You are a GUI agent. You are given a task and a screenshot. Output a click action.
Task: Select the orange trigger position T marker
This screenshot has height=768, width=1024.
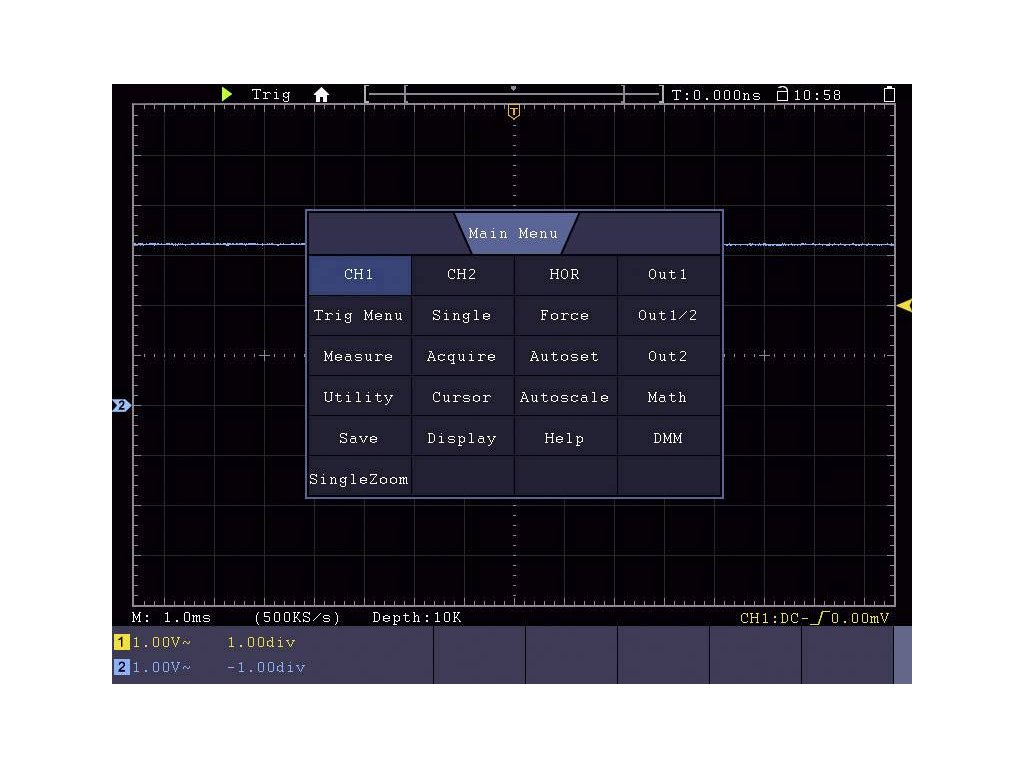pos(514,112)
